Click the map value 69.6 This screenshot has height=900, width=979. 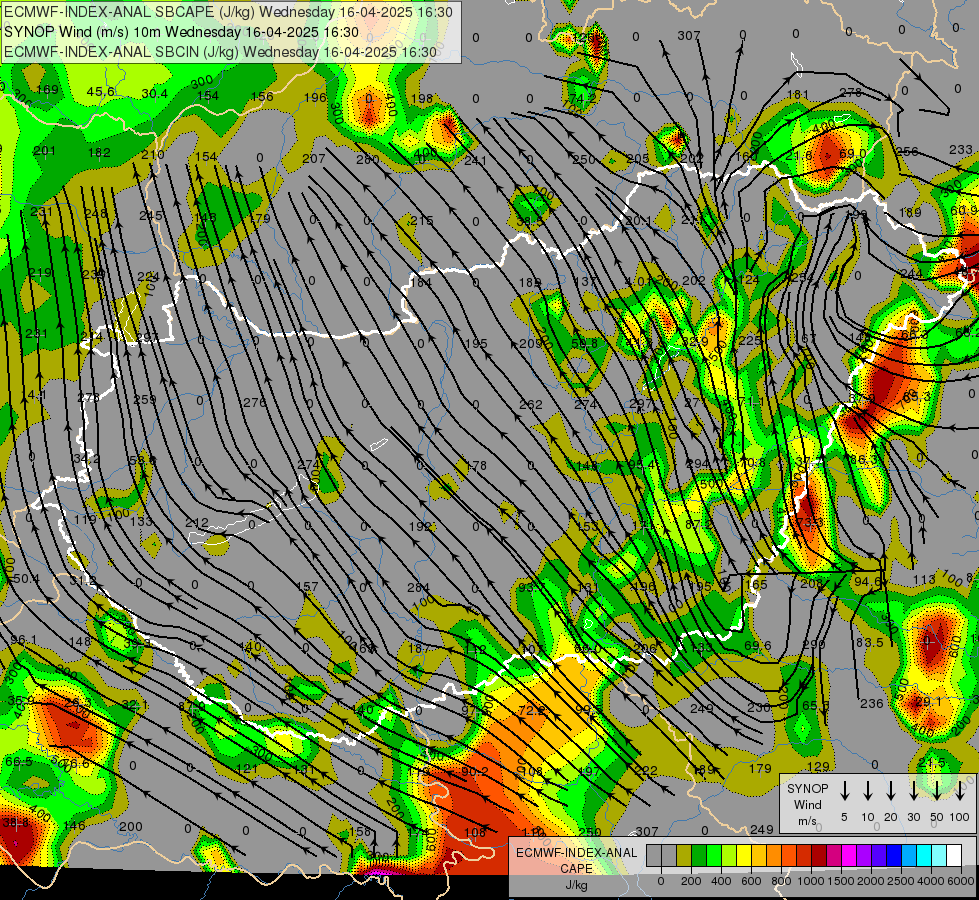pos(757,645)
